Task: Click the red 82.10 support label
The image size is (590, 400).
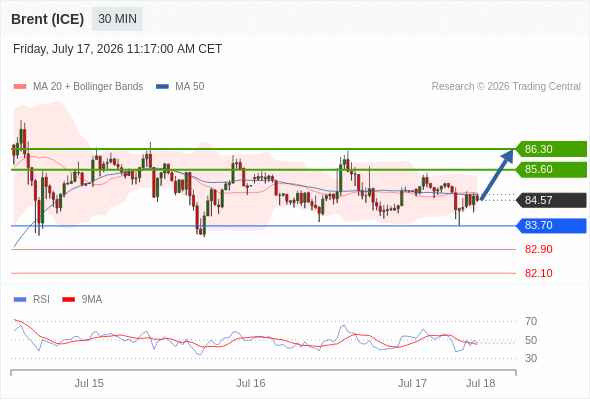Action: tap(538, 273)
